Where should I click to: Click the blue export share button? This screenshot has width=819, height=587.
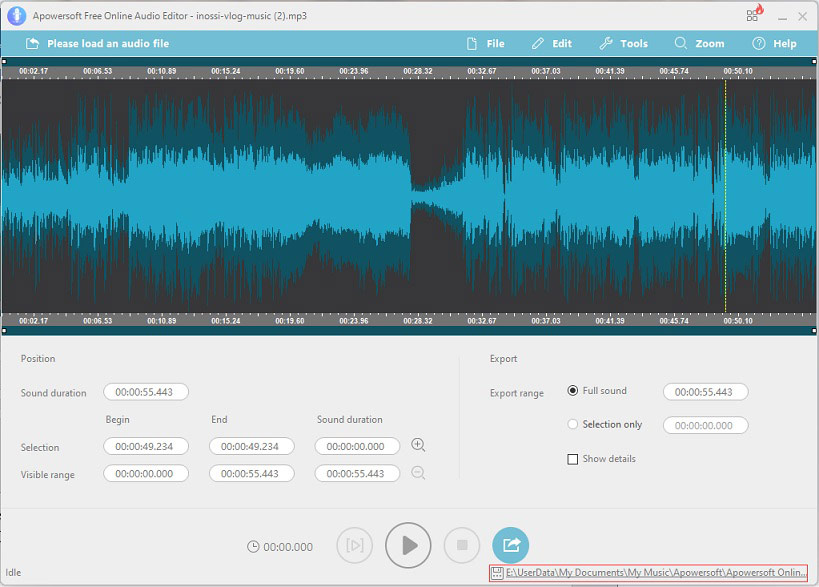pos(511,545)
